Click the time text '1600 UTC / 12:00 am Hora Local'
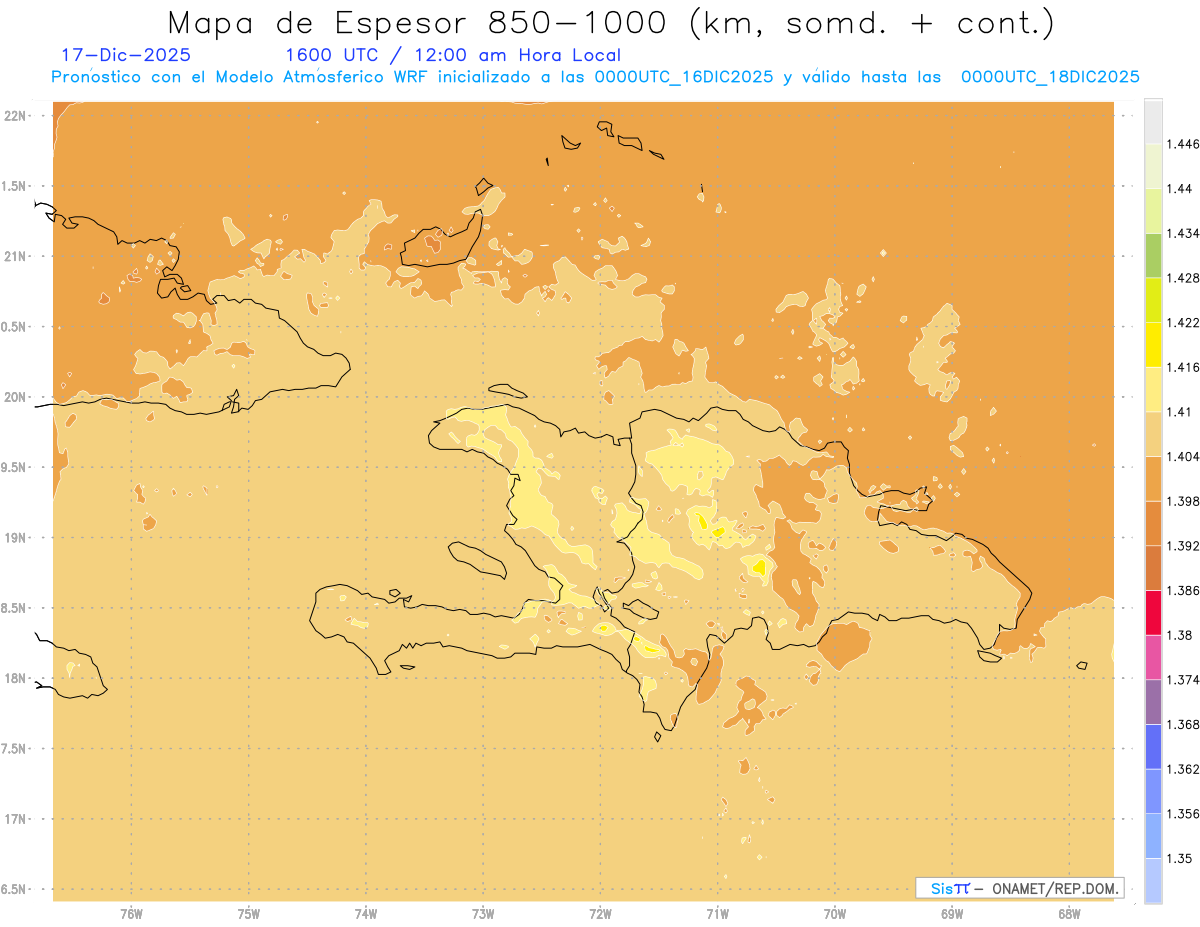Image resolution: width=1200 pixels, height=927 pixels. (x=453, y=55)
